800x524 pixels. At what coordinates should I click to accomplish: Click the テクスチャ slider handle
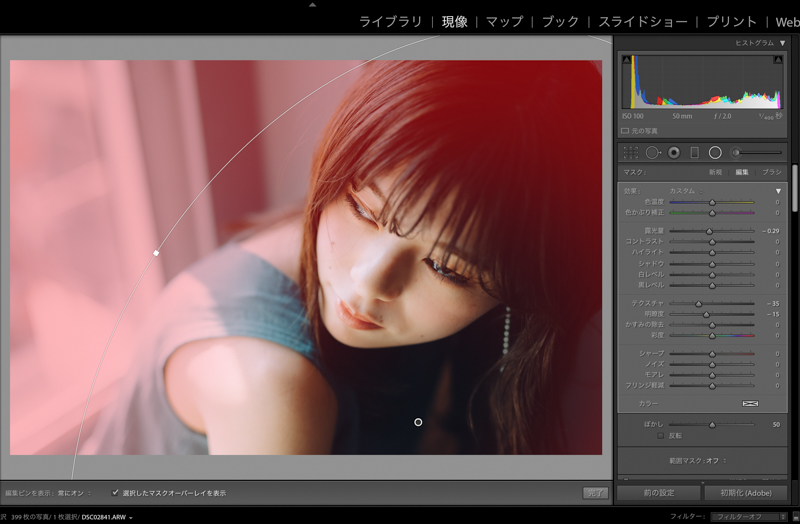pyautogui.click(x=698, y=304)
